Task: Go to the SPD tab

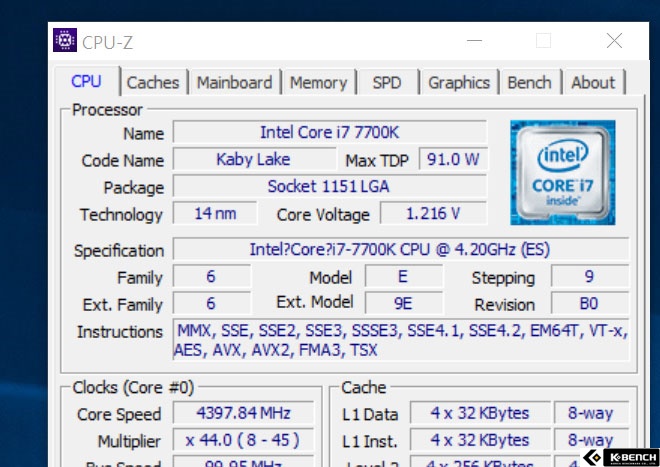Action: (387, 83)
